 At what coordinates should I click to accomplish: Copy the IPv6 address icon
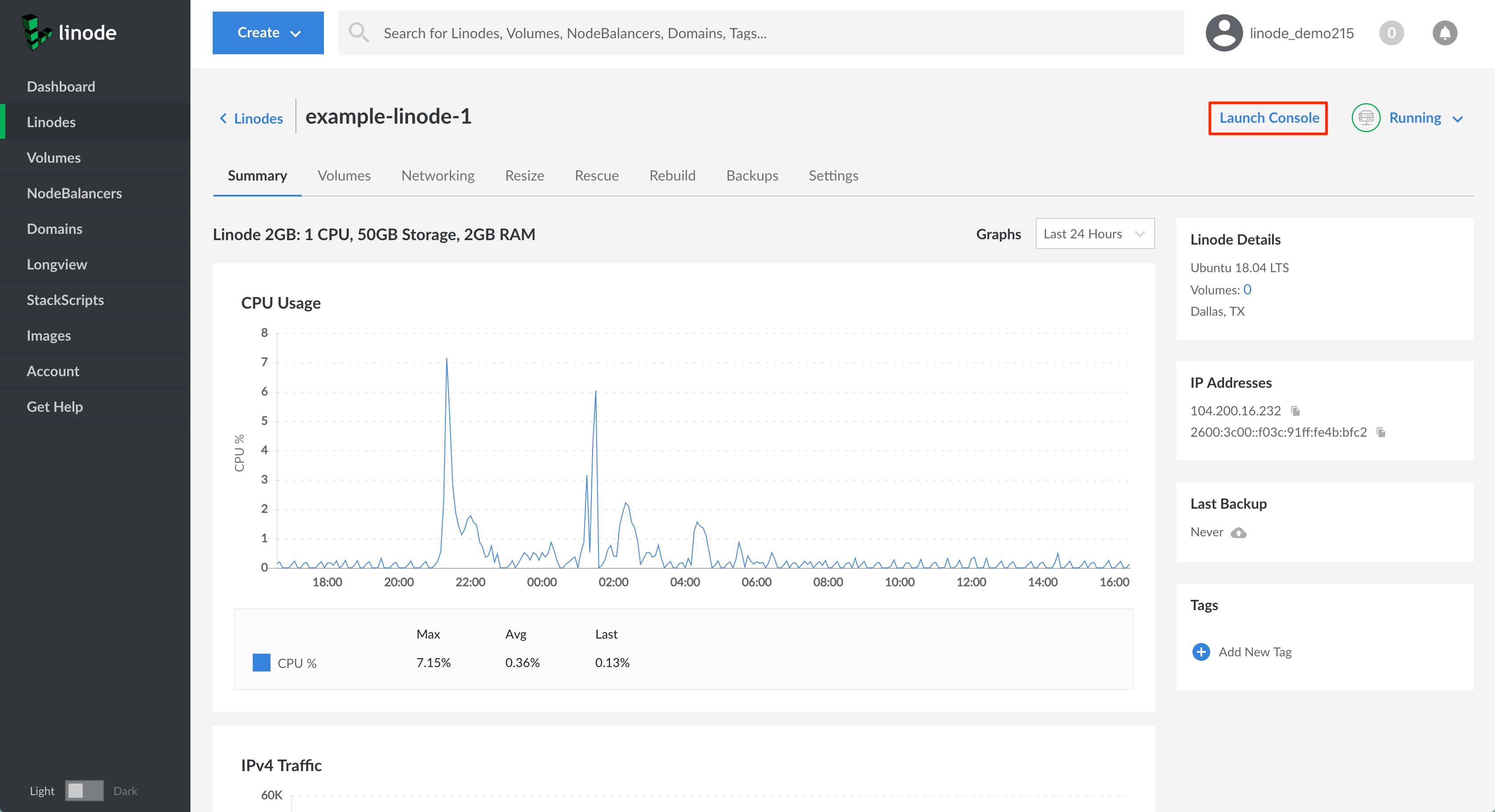point(1381,433)
